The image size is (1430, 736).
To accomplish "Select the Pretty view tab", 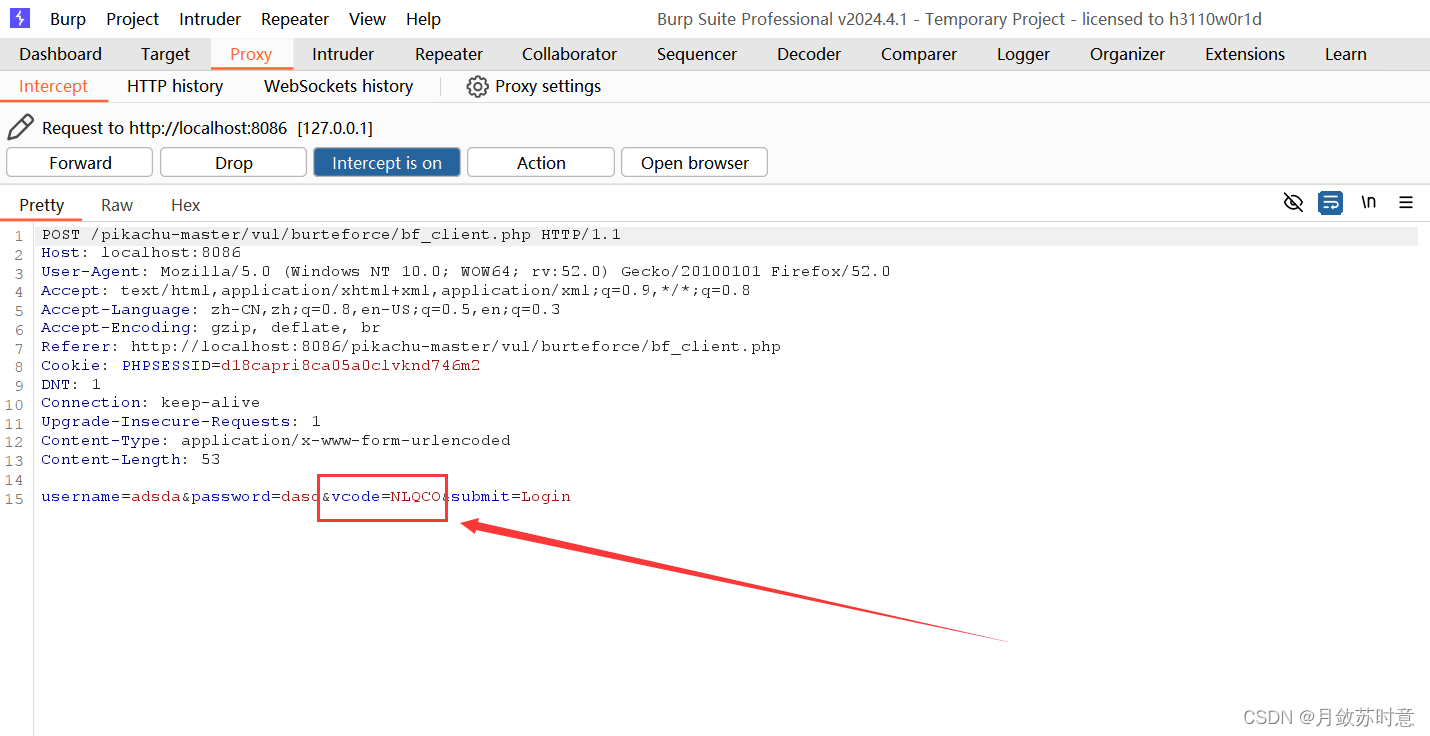I will coord(42,205).
